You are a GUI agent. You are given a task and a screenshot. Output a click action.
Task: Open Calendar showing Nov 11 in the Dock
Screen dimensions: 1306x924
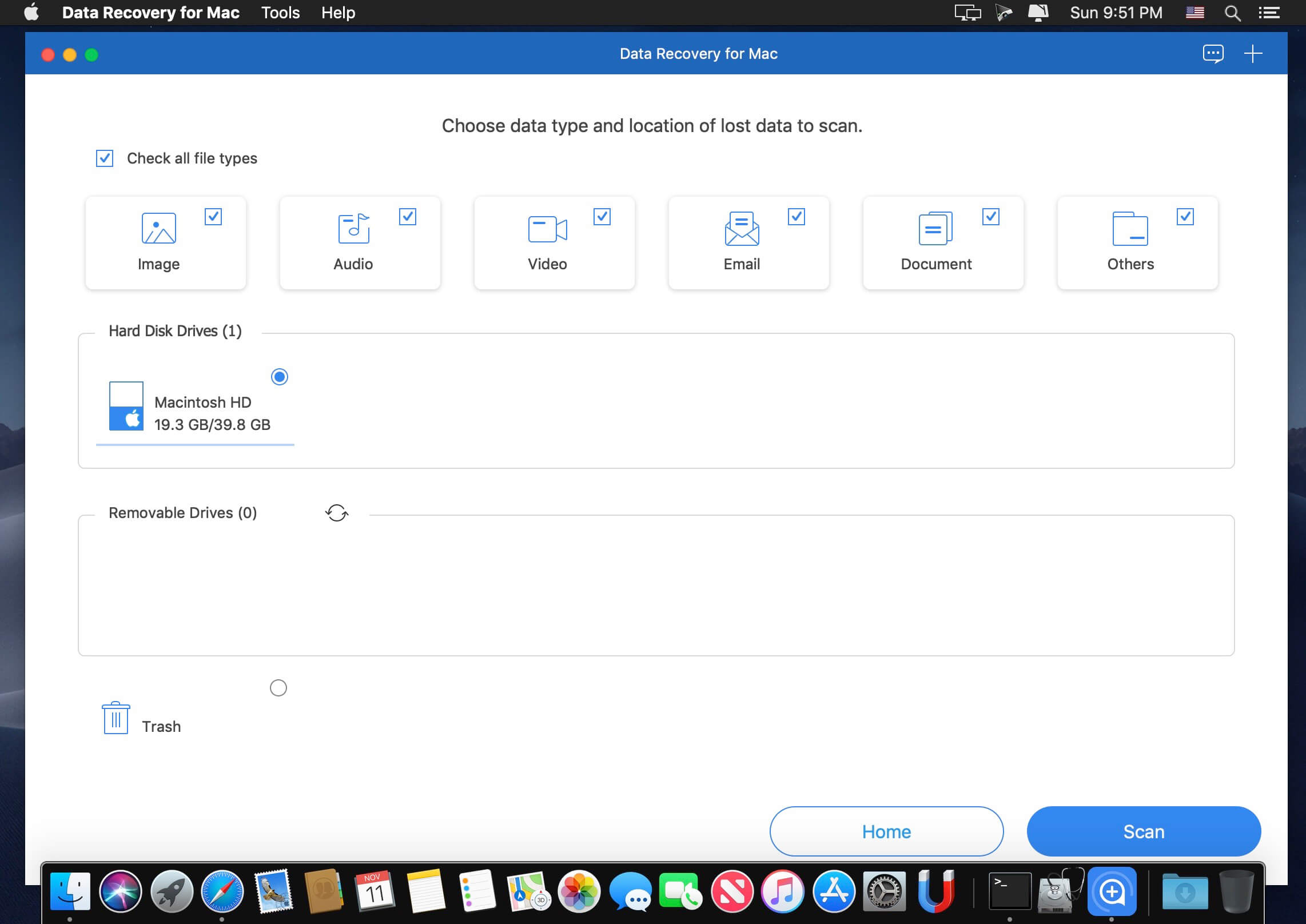click(x=375, y=891)
